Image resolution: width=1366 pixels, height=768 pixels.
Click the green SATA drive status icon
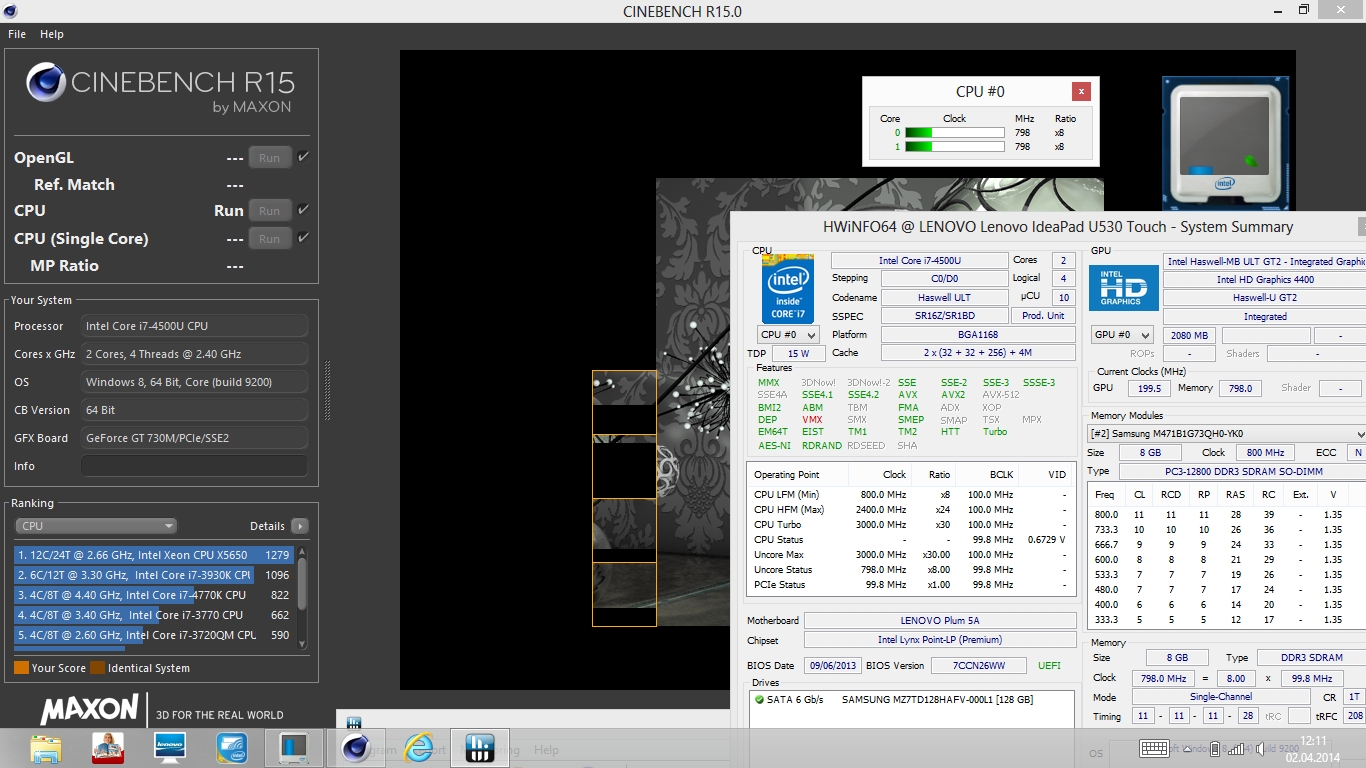click(x=760, y=699)
